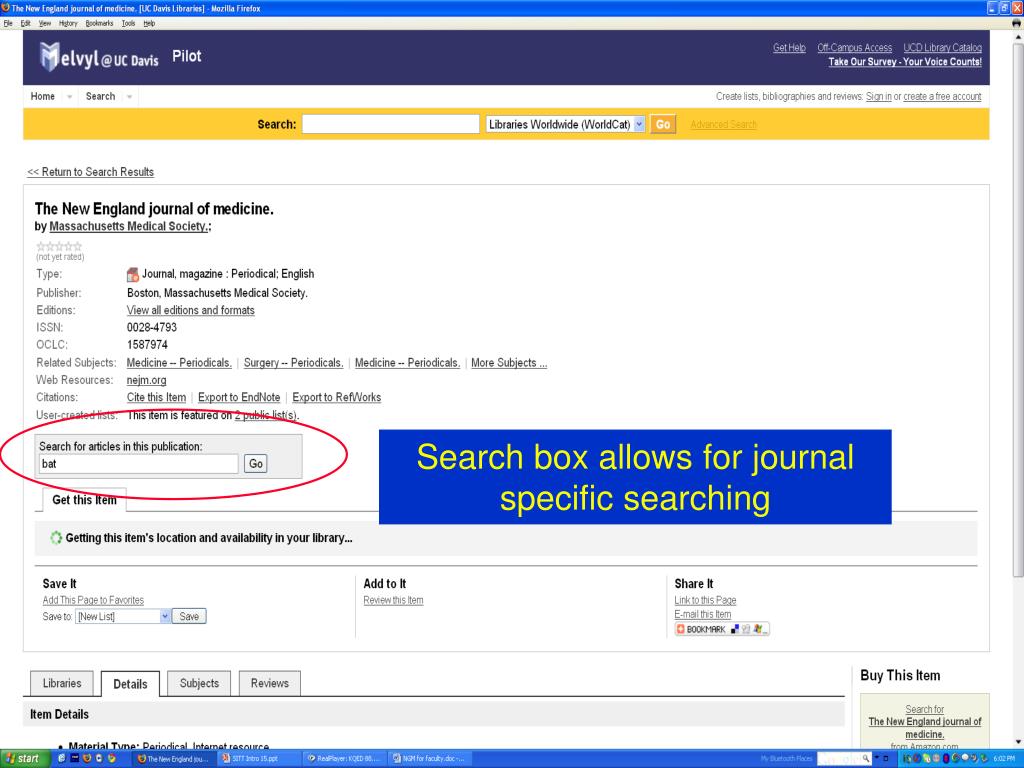Click the BOOKMARK share button icon

point(722,629)
